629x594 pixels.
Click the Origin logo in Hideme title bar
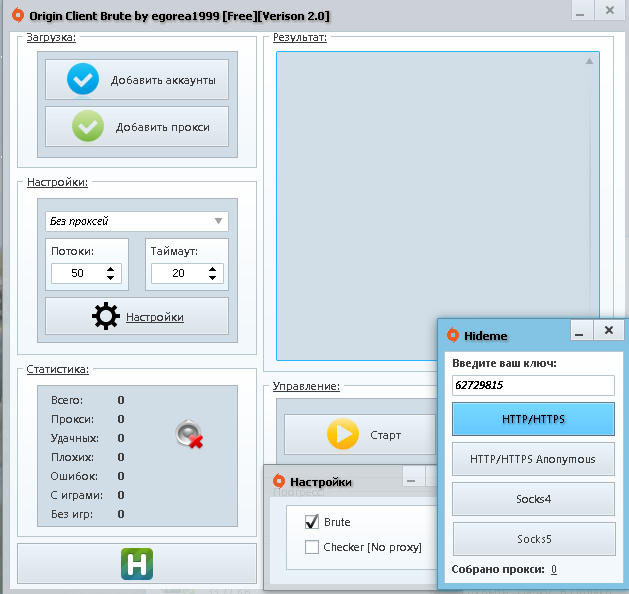coord(453,335)
